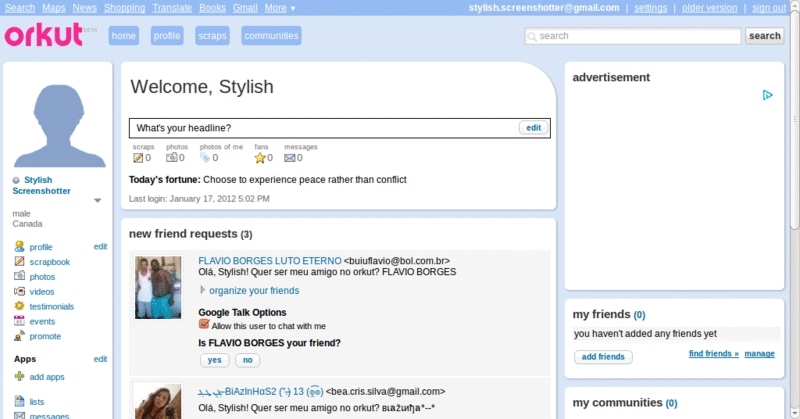This screenshot has width=800, height=419.
Task: Open Maps in the top bar
Action: [x=54, y=8]
